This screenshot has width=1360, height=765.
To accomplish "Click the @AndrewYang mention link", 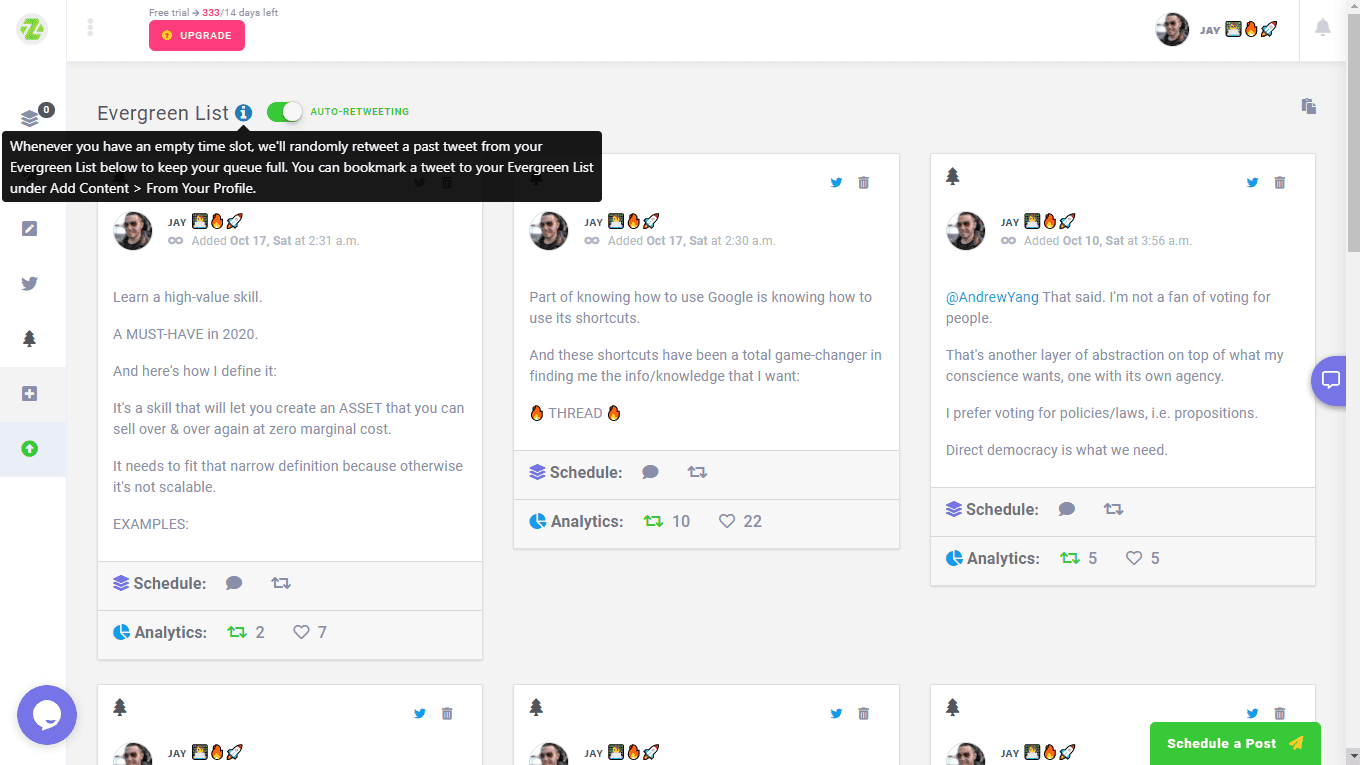I will [x=992, y=297].
